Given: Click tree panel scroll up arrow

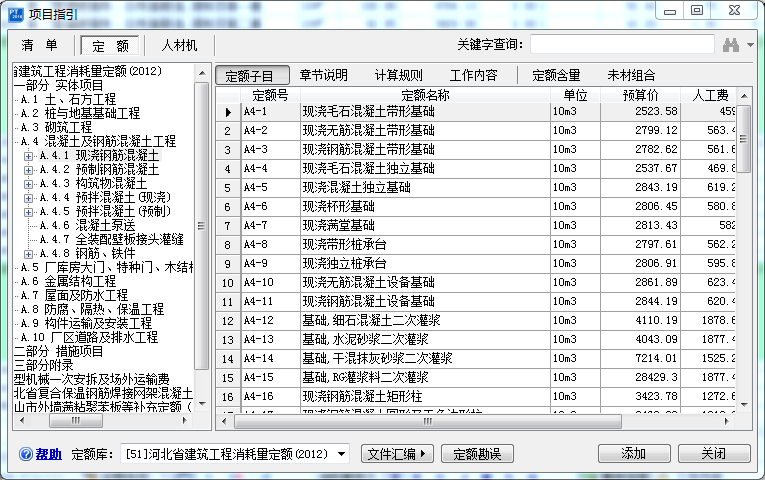Looking at the screenshot, I should pos(202,74).
